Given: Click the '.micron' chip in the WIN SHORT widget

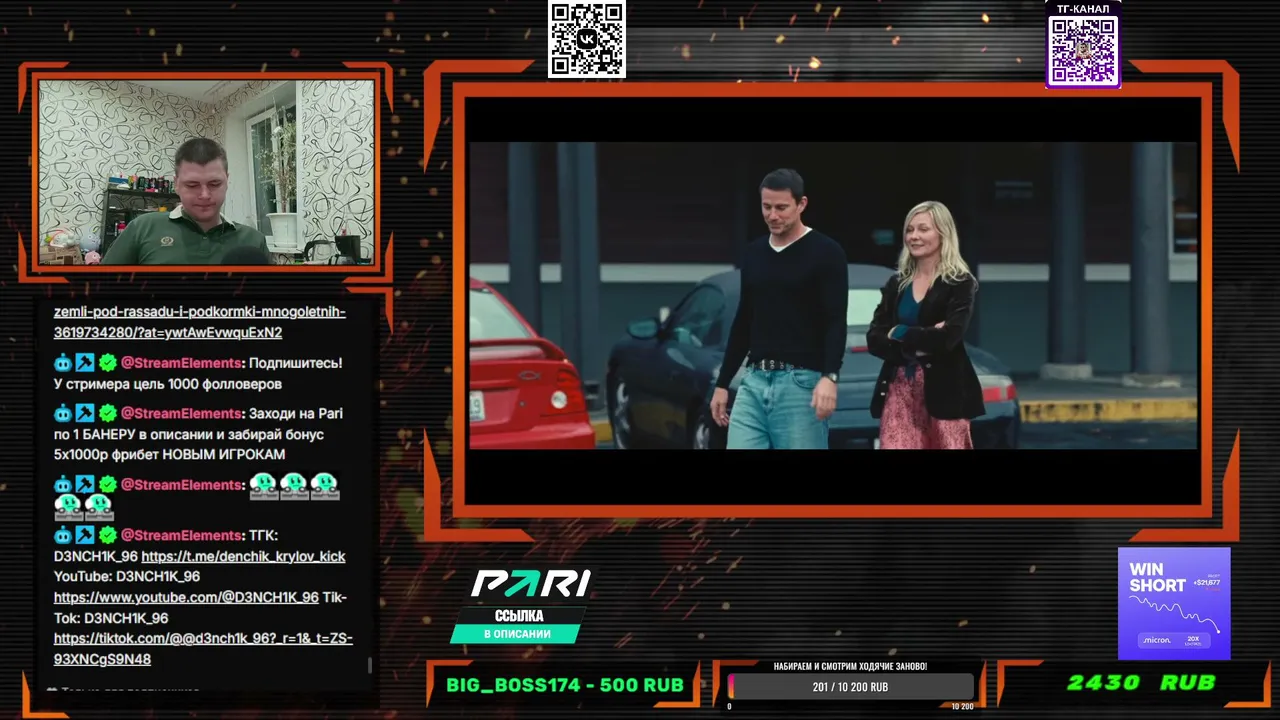Looking at the screenshot, I should 1157,640.
